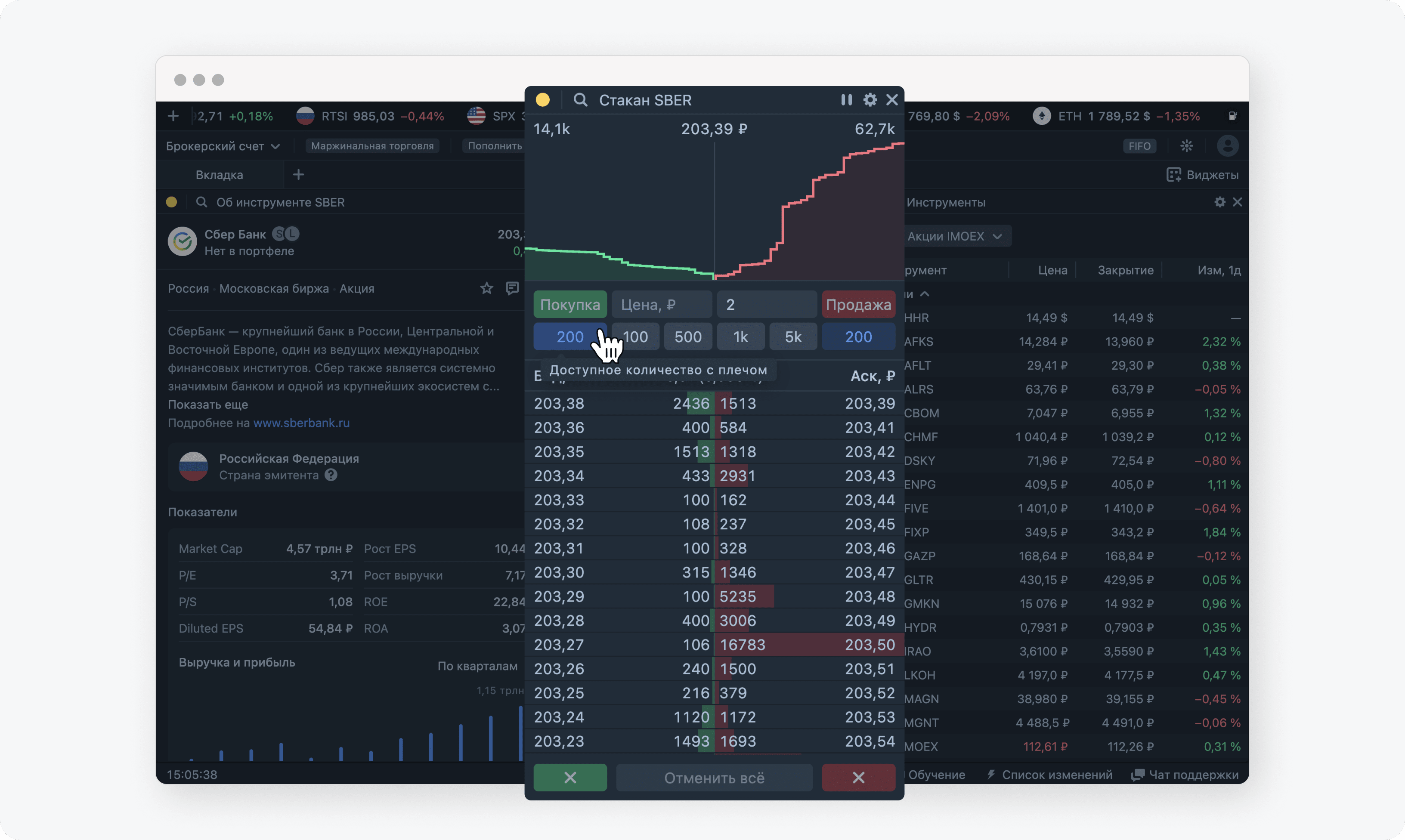This screenshot has width=1405, height=840.
Task: Select the 500 quantity preset
Action: 688,337
